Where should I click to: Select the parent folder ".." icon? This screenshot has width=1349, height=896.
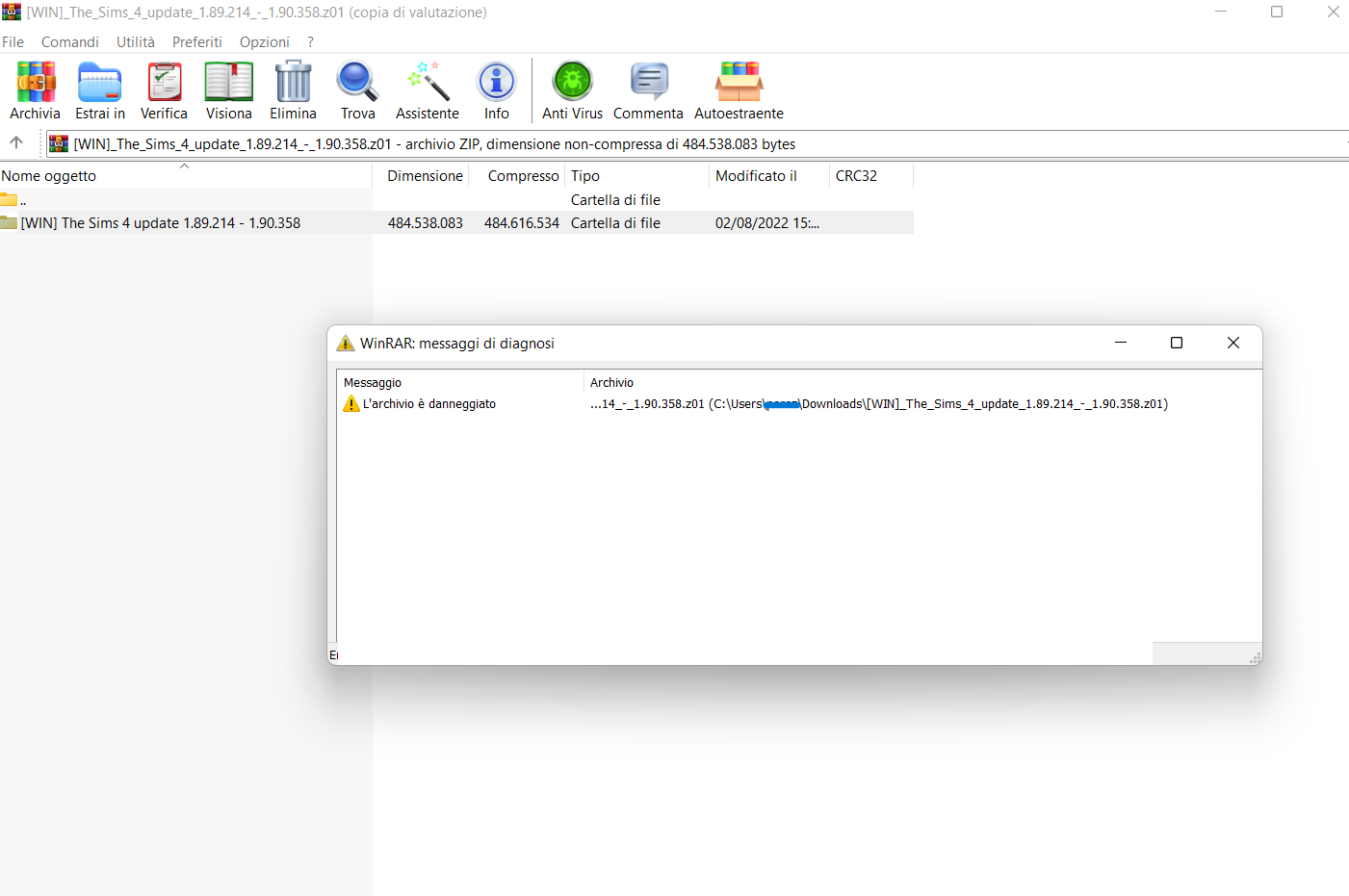coord(9,199)
